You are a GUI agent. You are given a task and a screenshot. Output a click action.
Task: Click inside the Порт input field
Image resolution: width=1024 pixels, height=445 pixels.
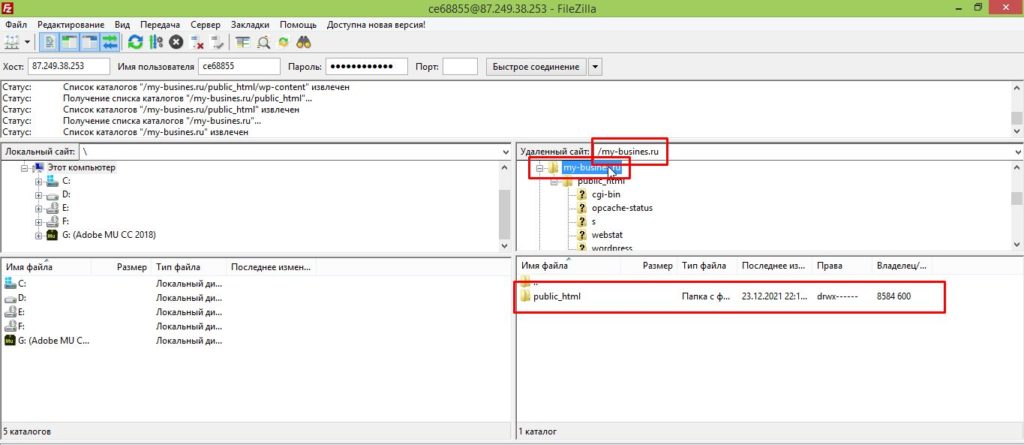[x=459, y=67]
